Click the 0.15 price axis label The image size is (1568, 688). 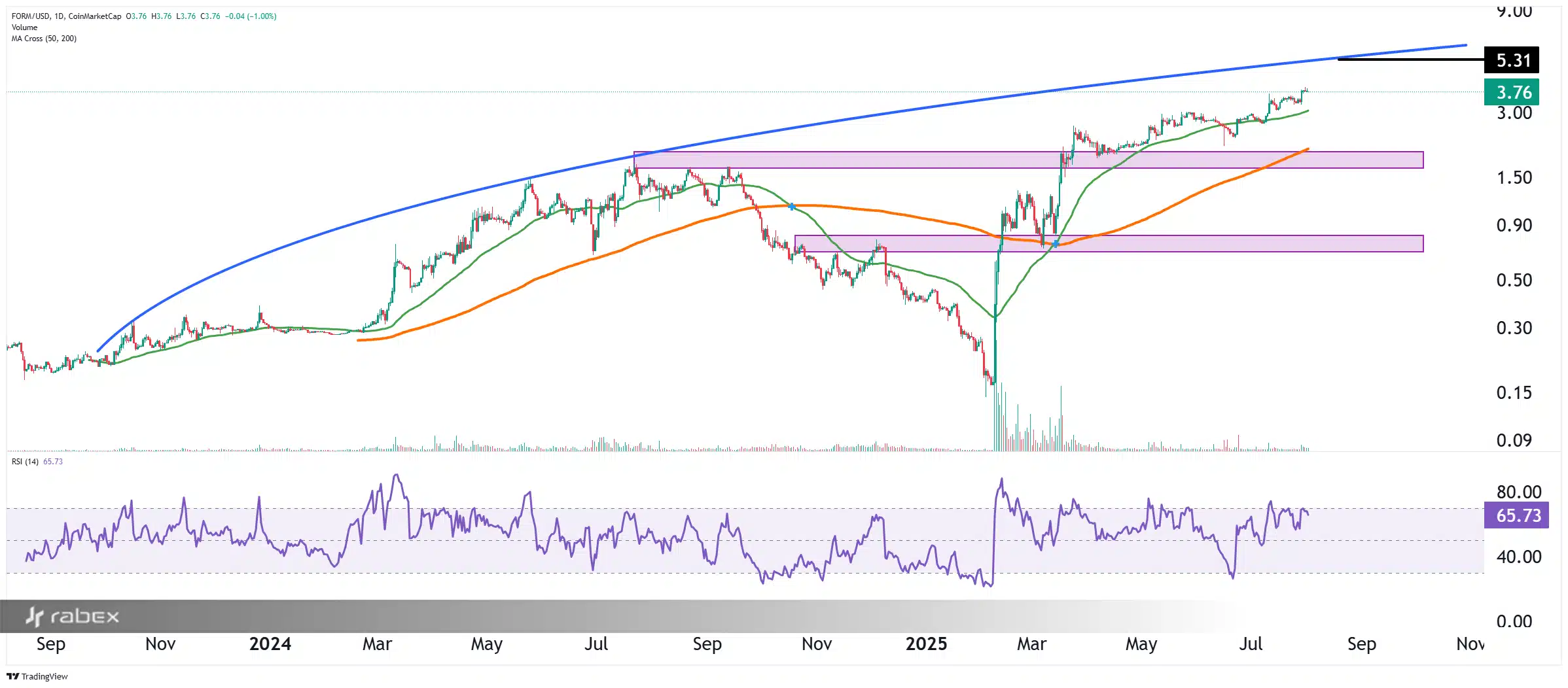point(1514,393)
